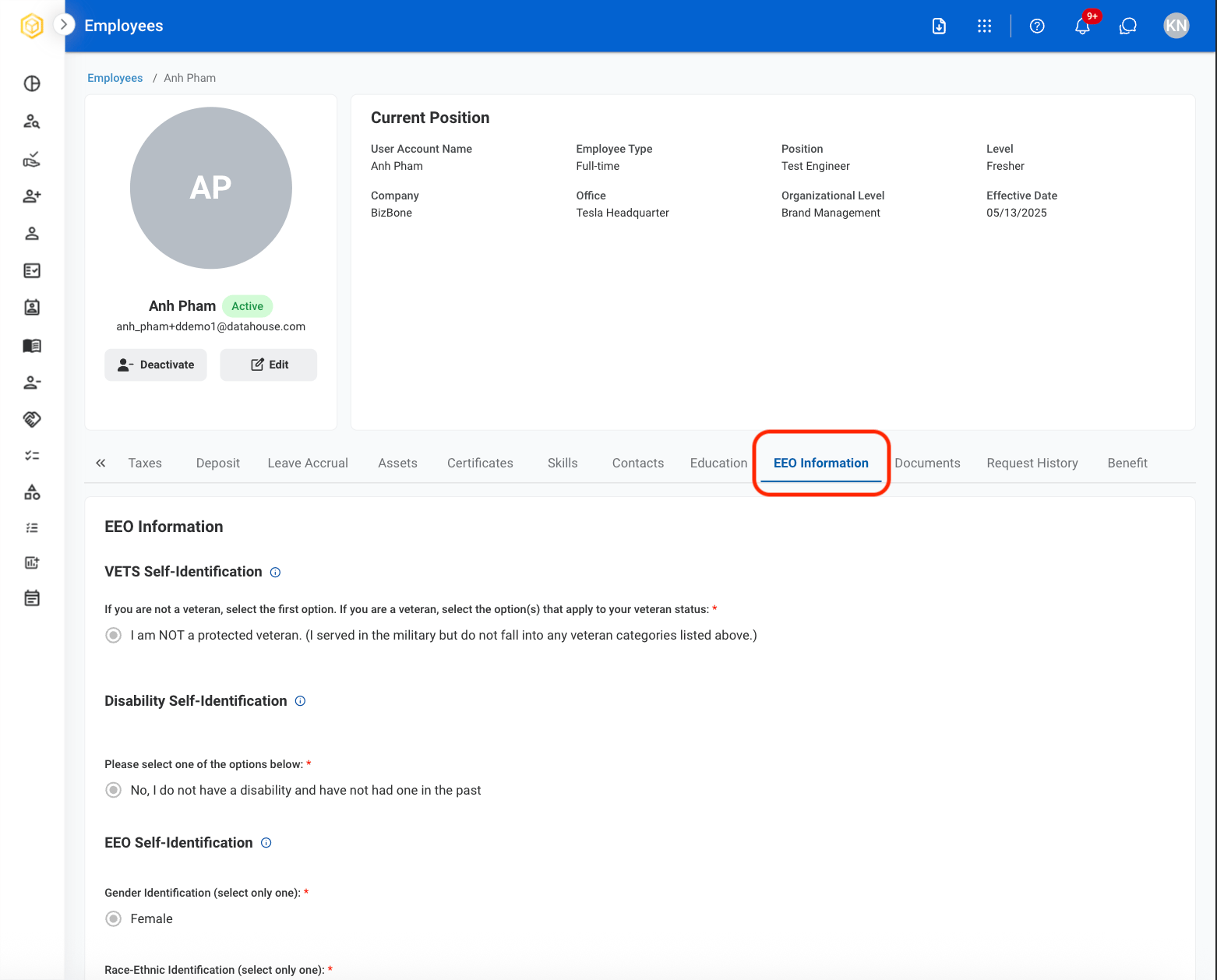The width and height of the screenshot is (1217, 980).
Task: Click info icon beside EEO Self-Identification
Action: pos(266,843)
